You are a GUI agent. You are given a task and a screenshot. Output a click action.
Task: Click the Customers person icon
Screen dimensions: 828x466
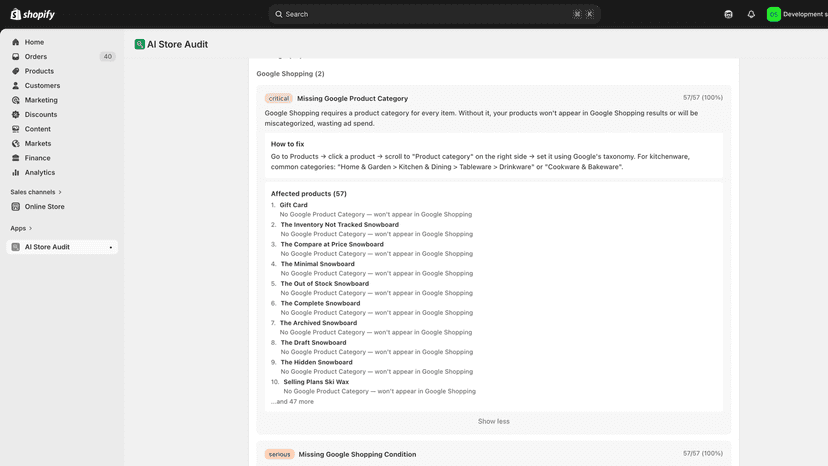click(15, 86)
